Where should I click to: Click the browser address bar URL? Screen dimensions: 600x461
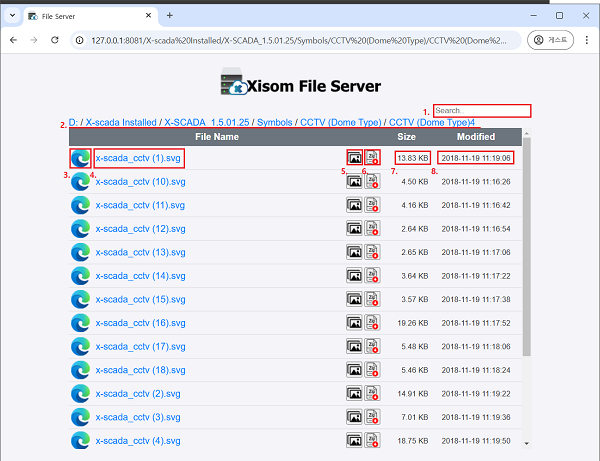[298, 40]
